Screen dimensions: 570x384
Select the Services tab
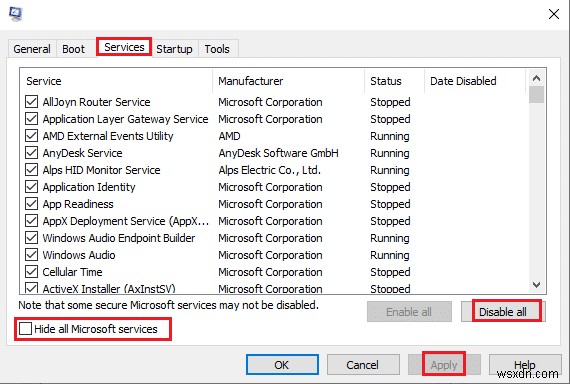coord(124,47)
